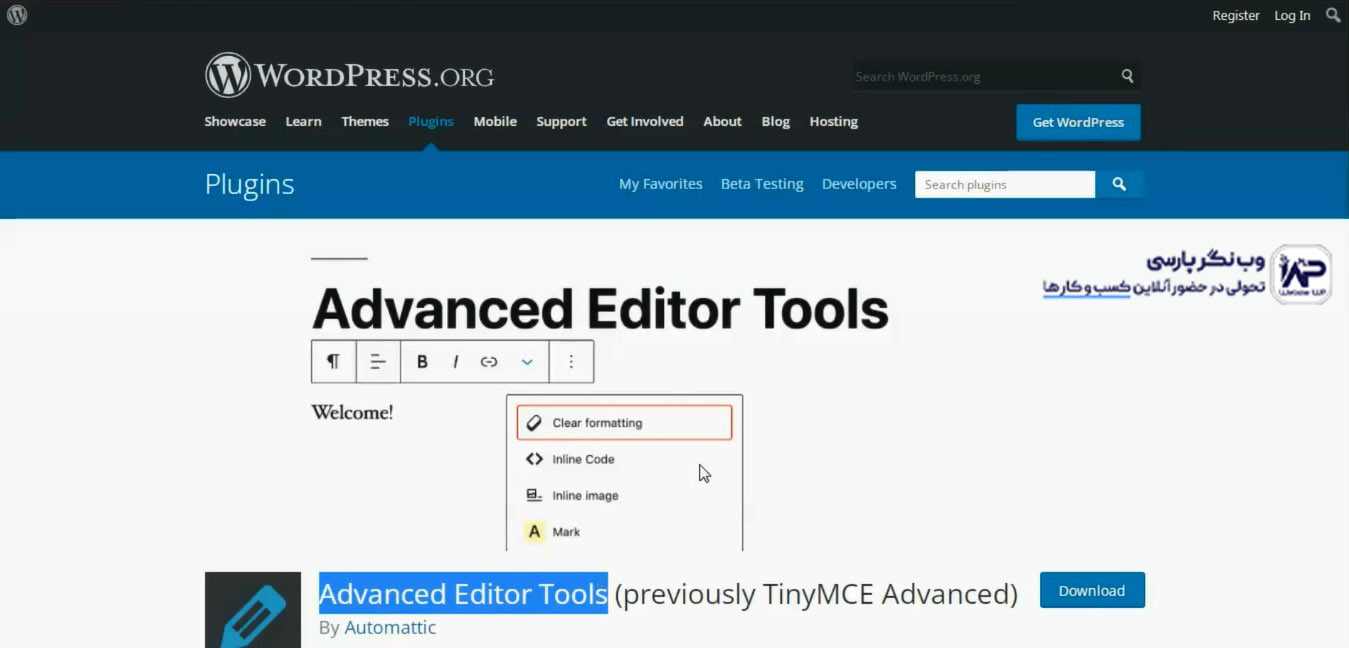Expand the chevron dropdown in the editor toolbar
The image size is (1349, 648).
click(x=527, y=361)
